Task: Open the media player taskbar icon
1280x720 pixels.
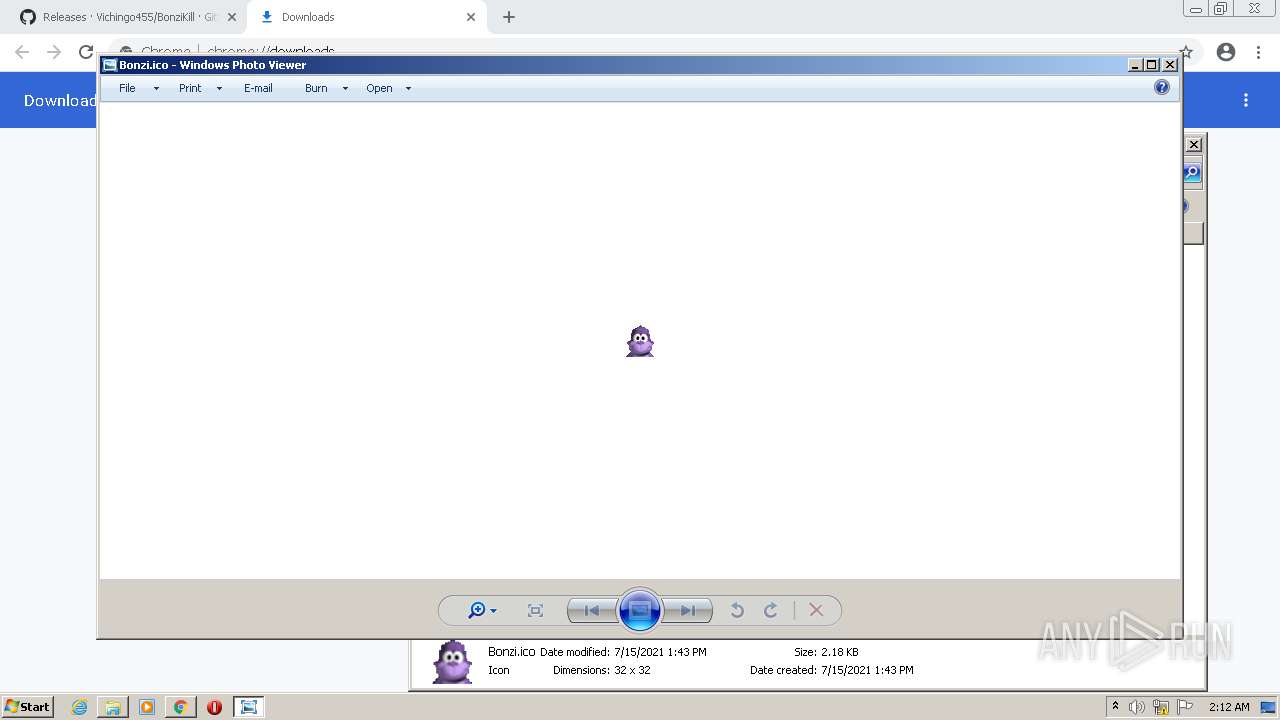Action: 147,707
